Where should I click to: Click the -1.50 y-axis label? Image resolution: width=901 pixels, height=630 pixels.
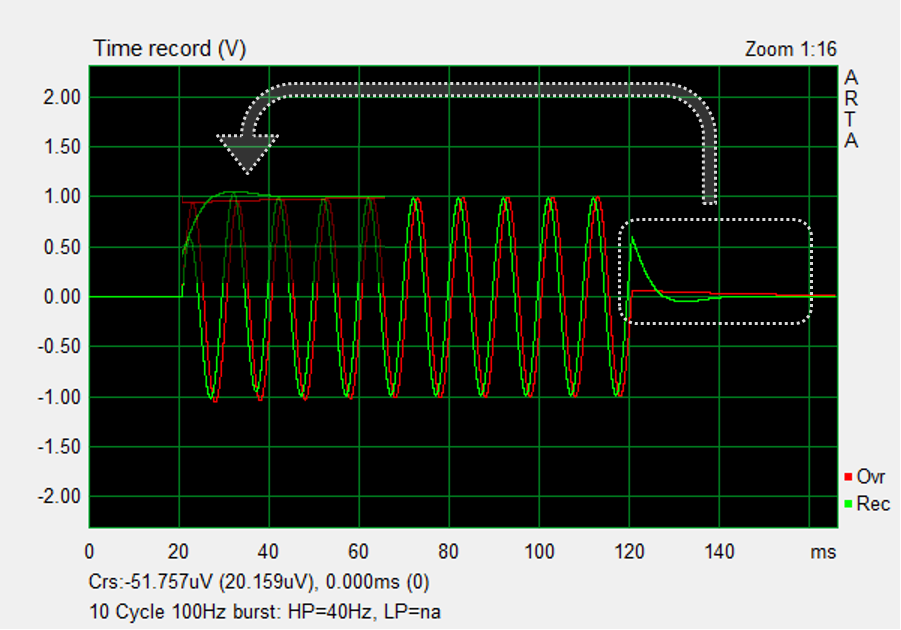59,447
